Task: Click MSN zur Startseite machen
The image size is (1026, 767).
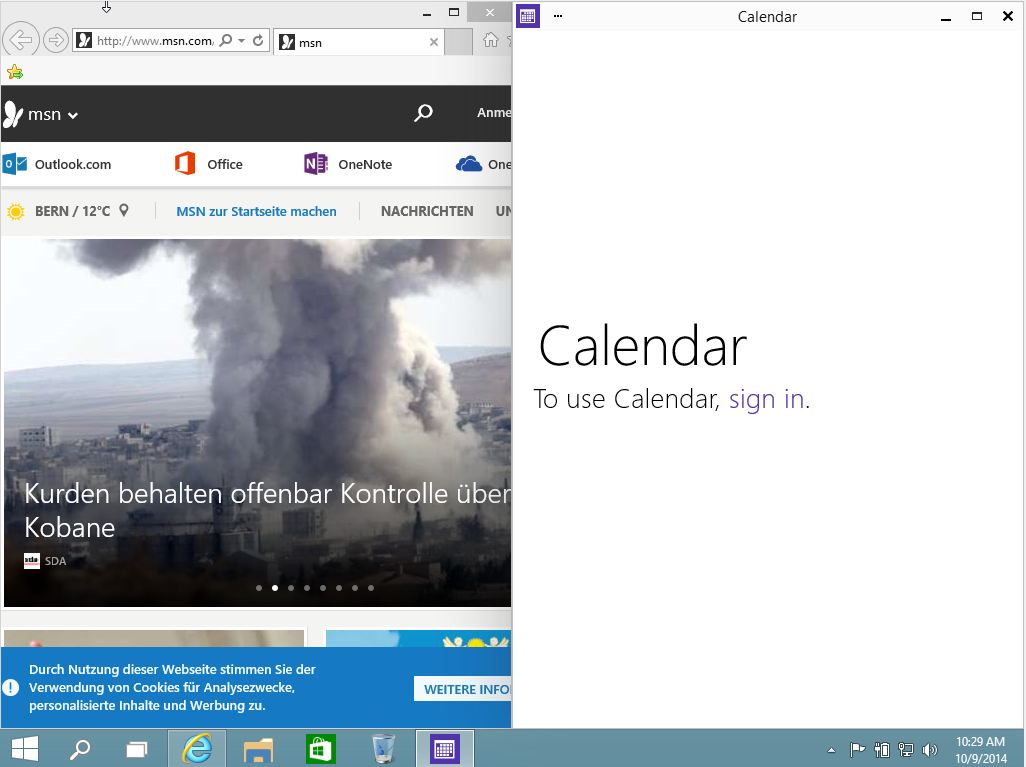Action: click(256, 211)
